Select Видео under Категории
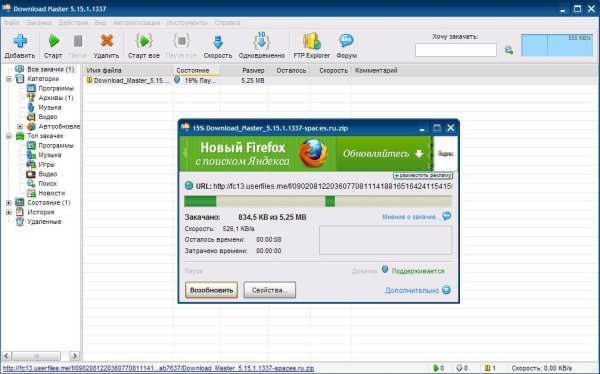Screen dimensions: 600x374 pyautogui.click(x=48, y=117)
